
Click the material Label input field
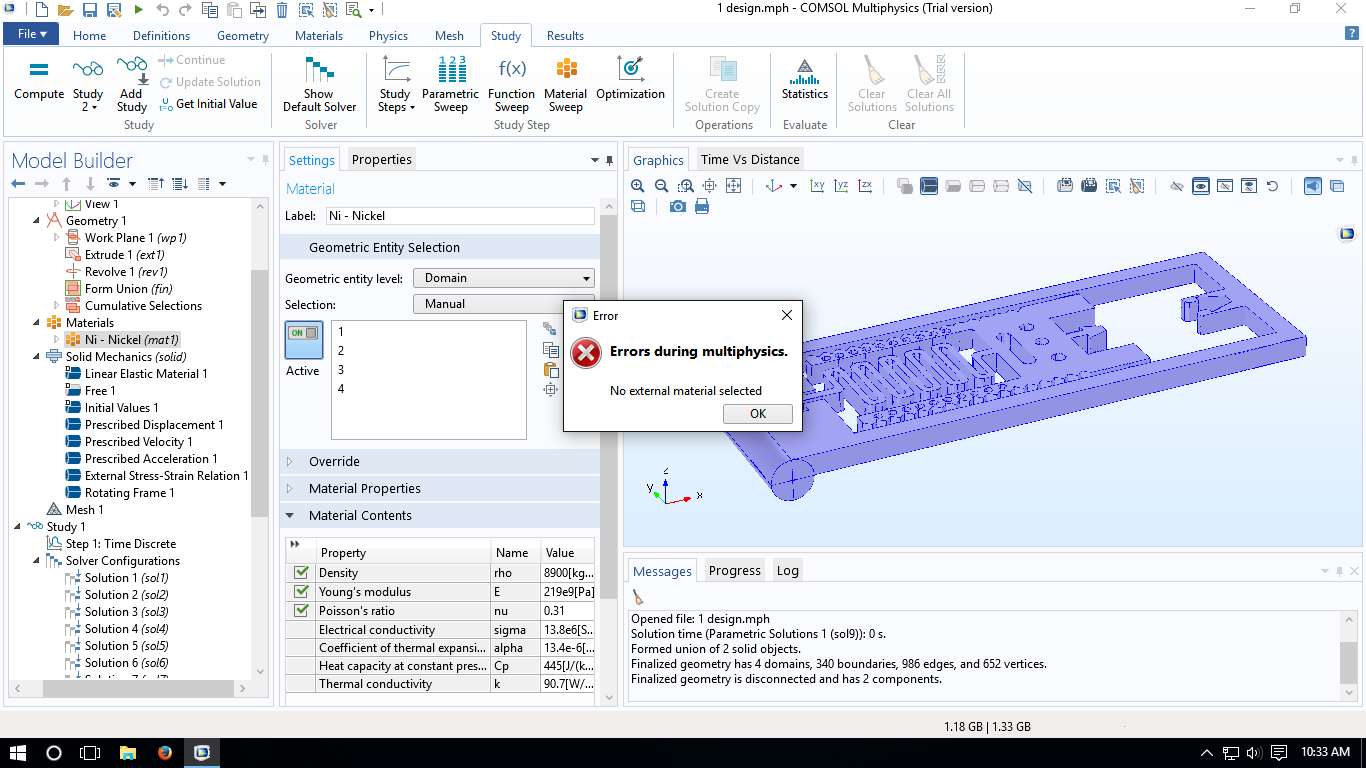459,216
